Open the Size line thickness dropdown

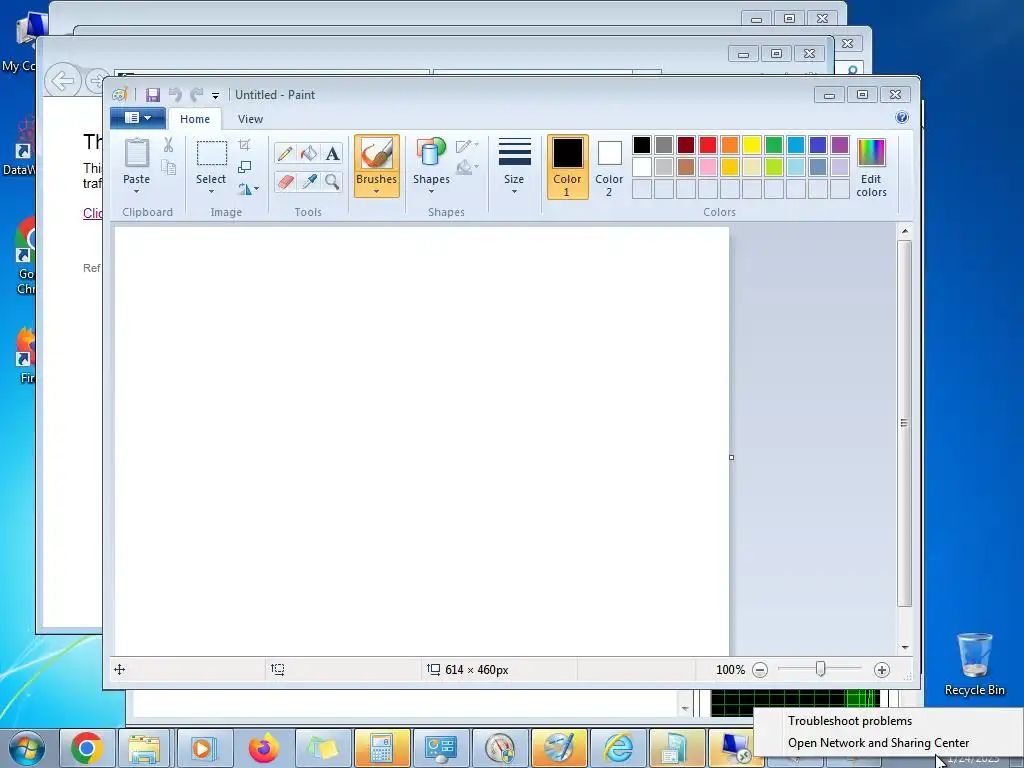pos(514,167)
